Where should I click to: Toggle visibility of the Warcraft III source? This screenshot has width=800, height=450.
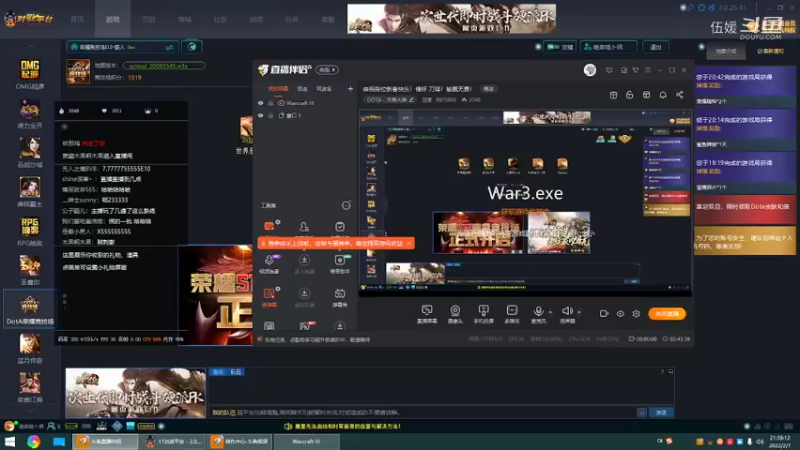[261, 103]
